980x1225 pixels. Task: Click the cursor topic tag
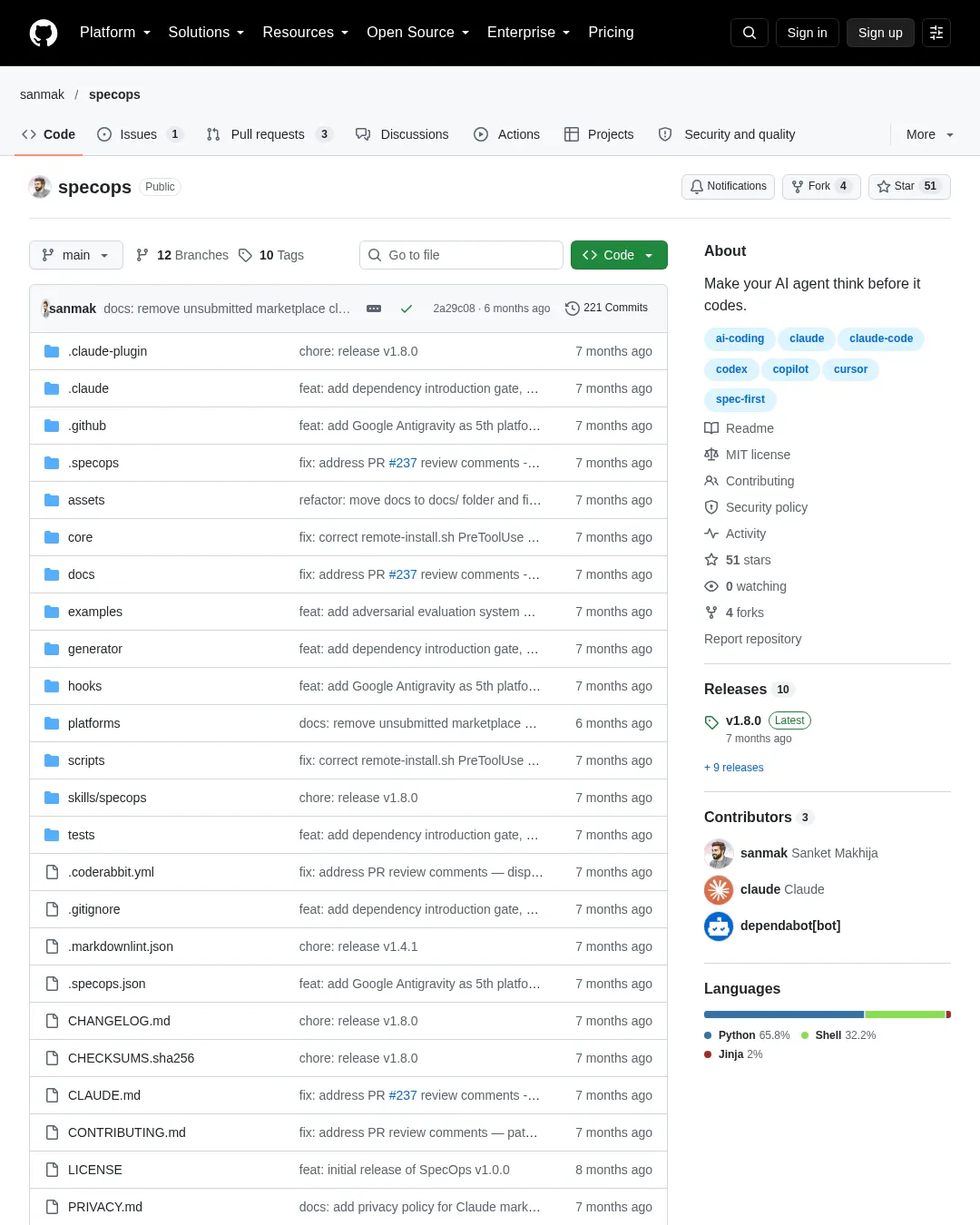tap(850, 369)
